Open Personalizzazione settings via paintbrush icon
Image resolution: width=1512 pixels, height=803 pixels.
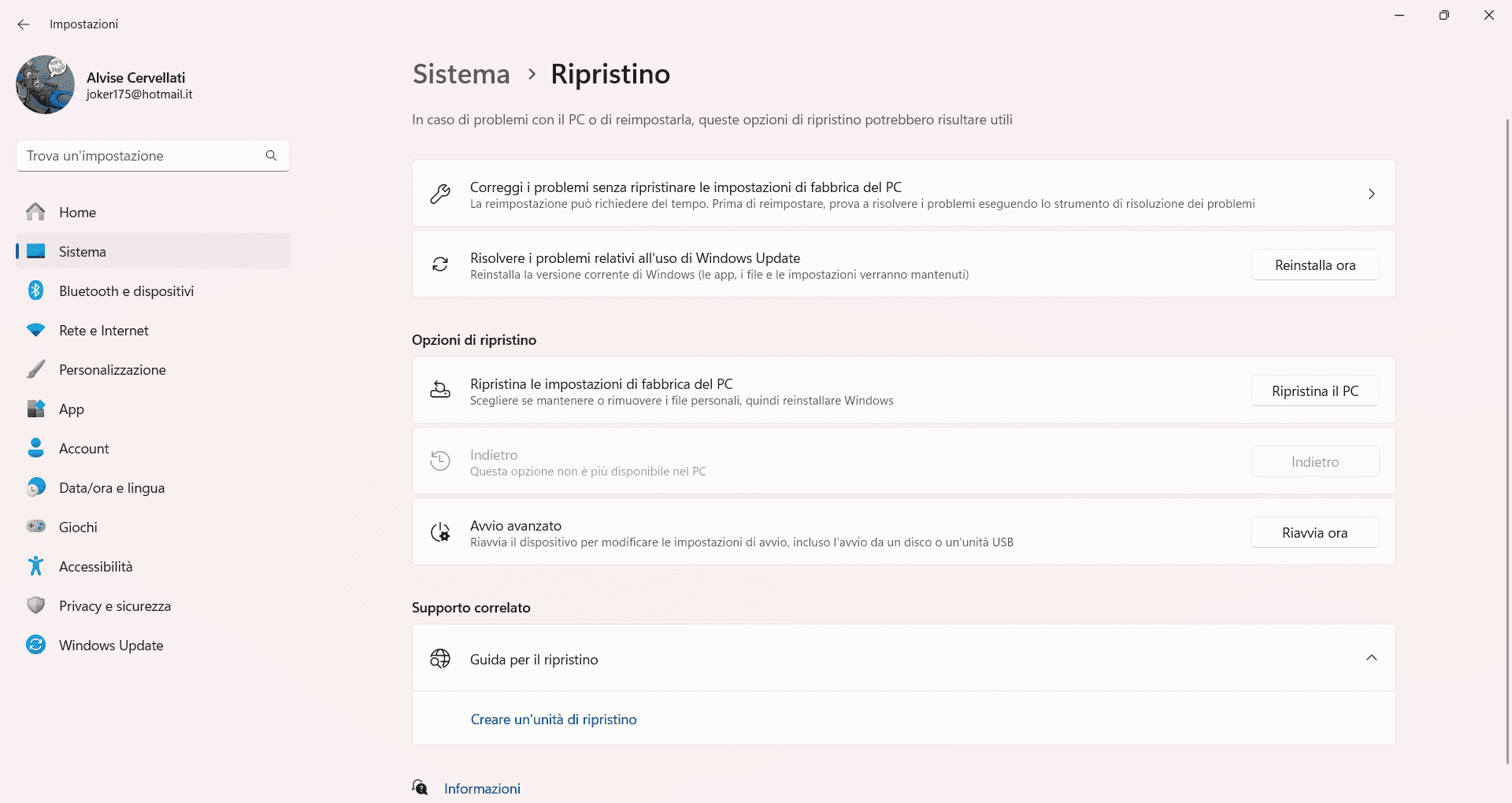click(x=35, y=369)
